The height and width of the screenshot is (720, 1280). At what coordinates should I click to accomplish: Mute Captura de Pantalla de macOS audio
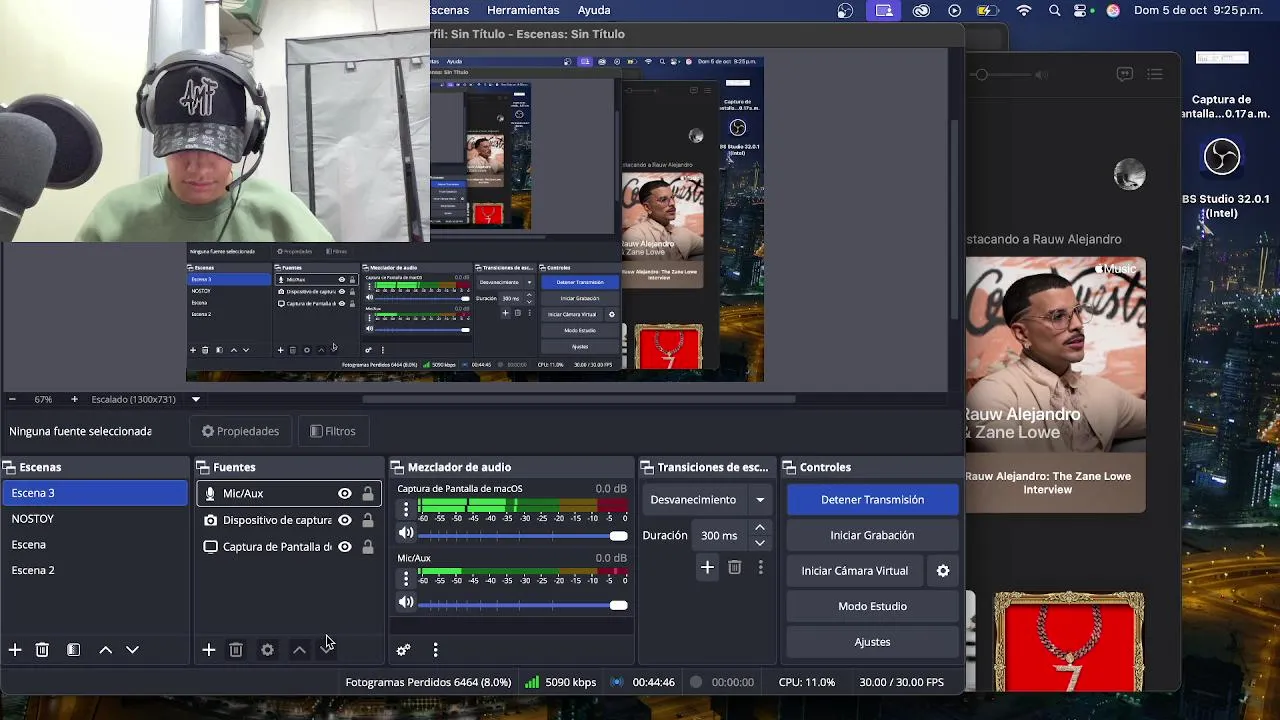(x=406, y=533)
